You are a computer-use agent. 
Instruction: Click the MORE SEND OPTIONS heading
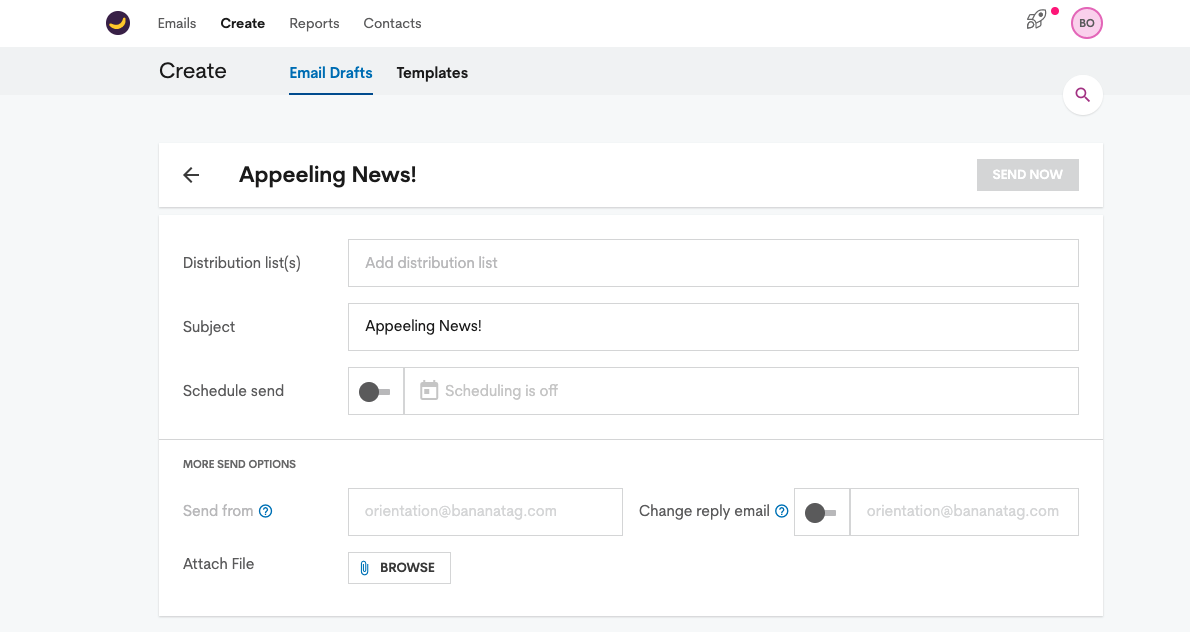tap(239, 464)
